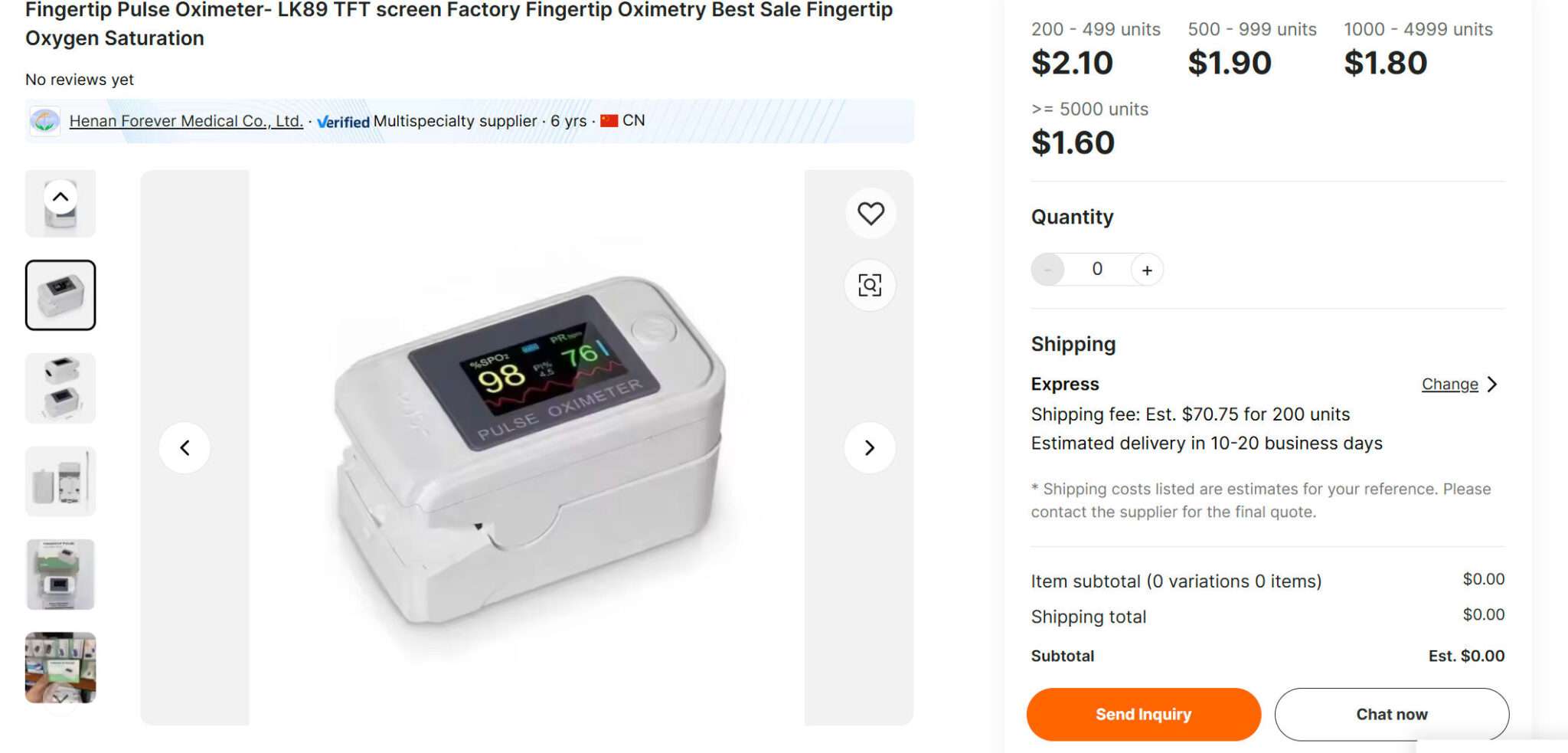The height and width of the screenshot is (753, 1568).
Task: Click the Verified supplier badge
Action: coord(343,121)
